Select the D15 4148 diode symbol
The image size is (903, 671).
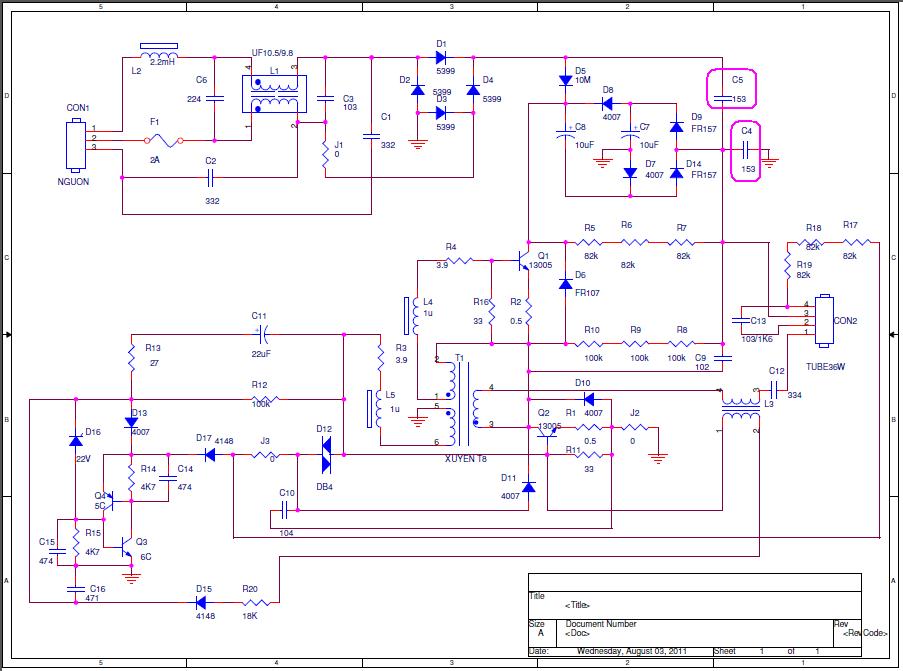pos(201,602)
